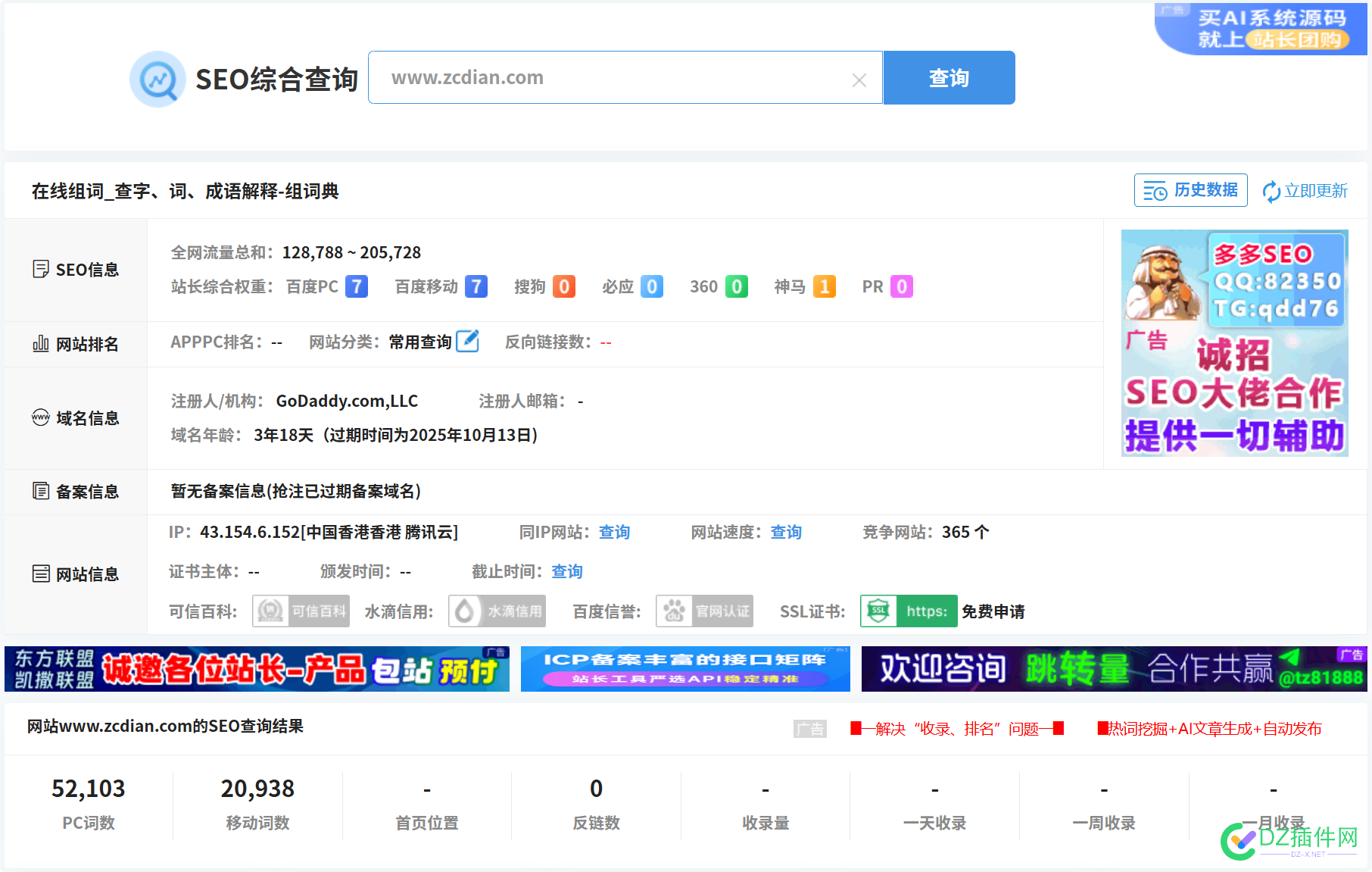The image size is (1372, 872).
Task: Click the 网站www.zcdian.com的SEO查询结果 heading
Action: pyautogui.click(x=165, y=726)
